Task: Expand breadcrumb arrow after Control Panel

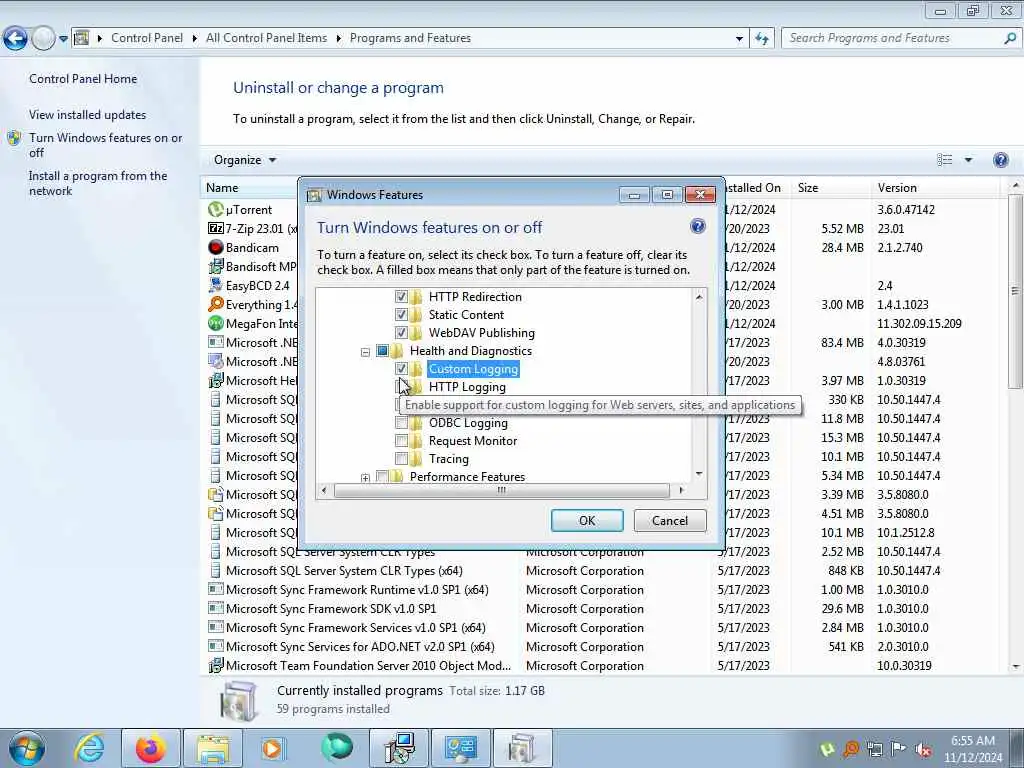Action: pyautogui.click(x=195, y=39)
